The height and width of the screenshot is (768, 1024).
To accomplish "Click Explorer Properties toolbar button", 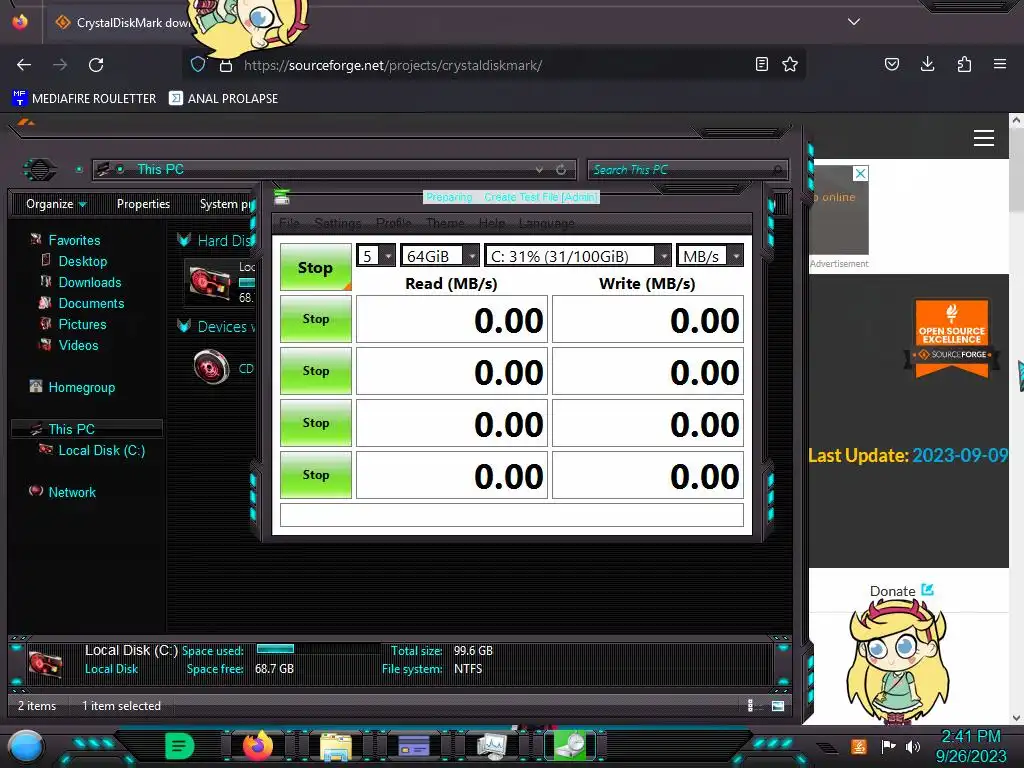I will (143, 204).
